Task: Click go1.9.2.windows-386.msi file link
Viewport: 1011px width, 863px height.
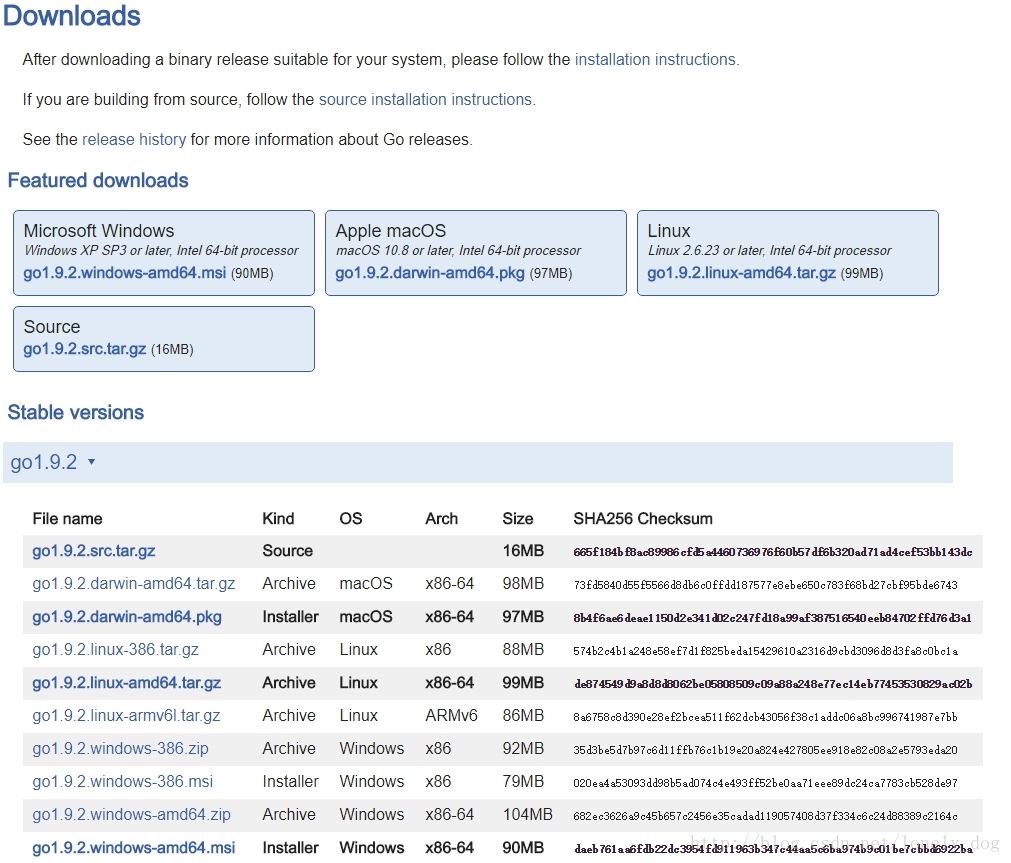Action: [123, 781]
